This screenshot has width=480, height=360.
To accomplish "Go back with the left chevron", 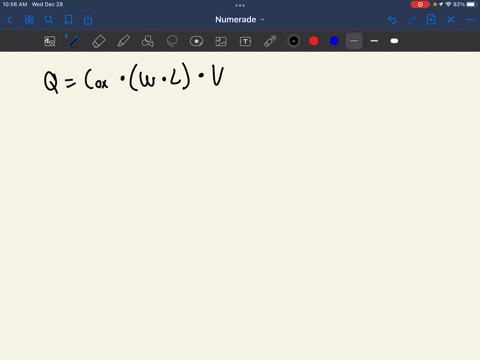I will tap(9, 20).
